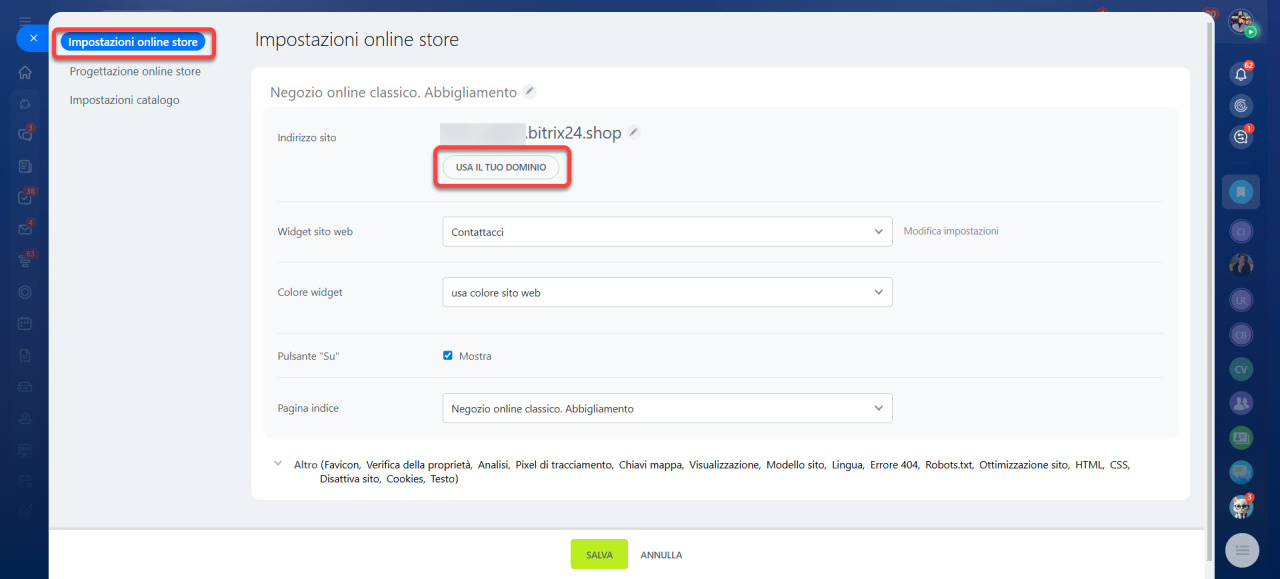Edit the site address with the pencil icon
The height and width of the screenshot is (579, 1280).
pyautogui.click(x=633, y=132)
